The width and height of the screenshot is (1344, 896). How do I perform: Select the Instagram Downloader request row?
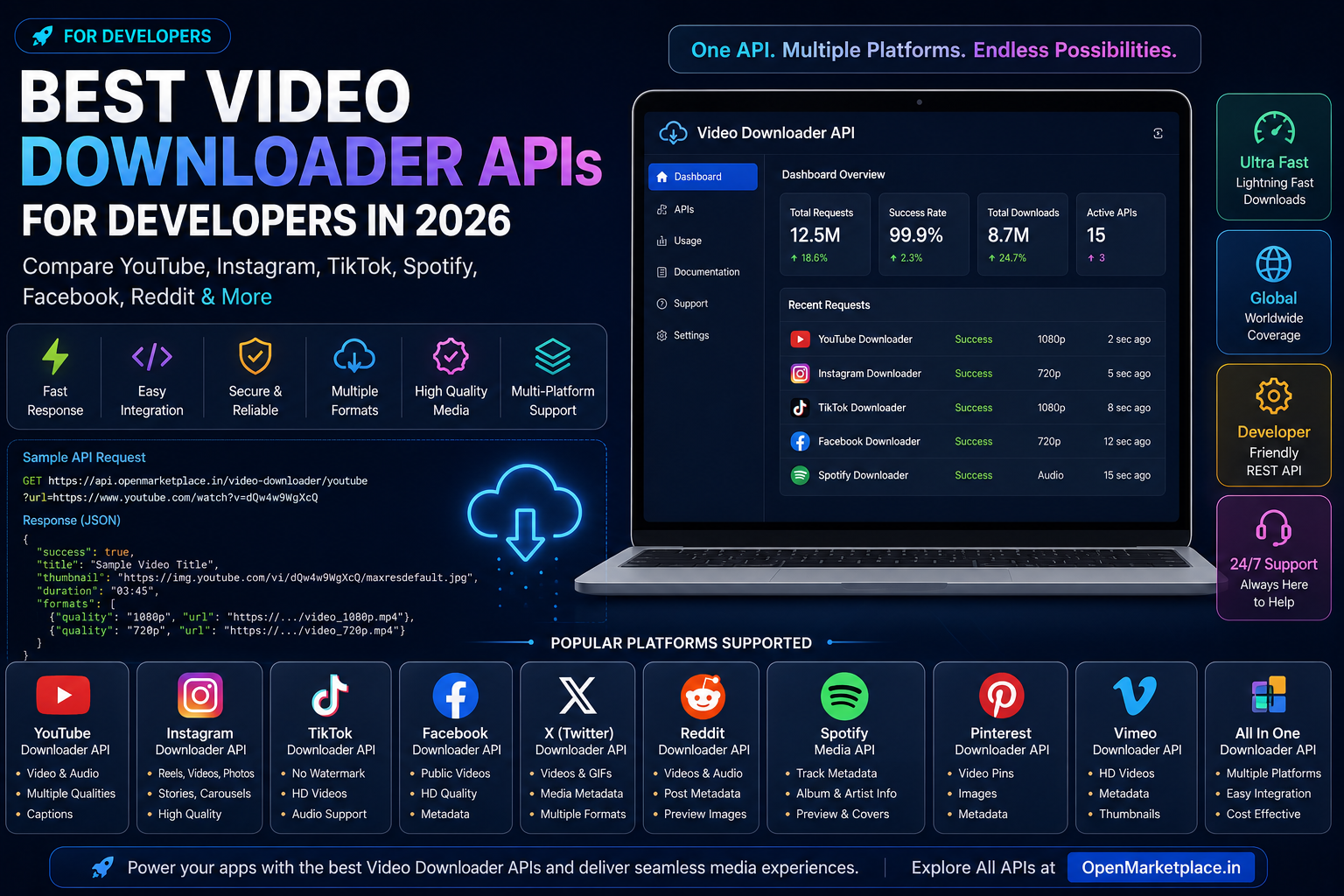point(972,374)
